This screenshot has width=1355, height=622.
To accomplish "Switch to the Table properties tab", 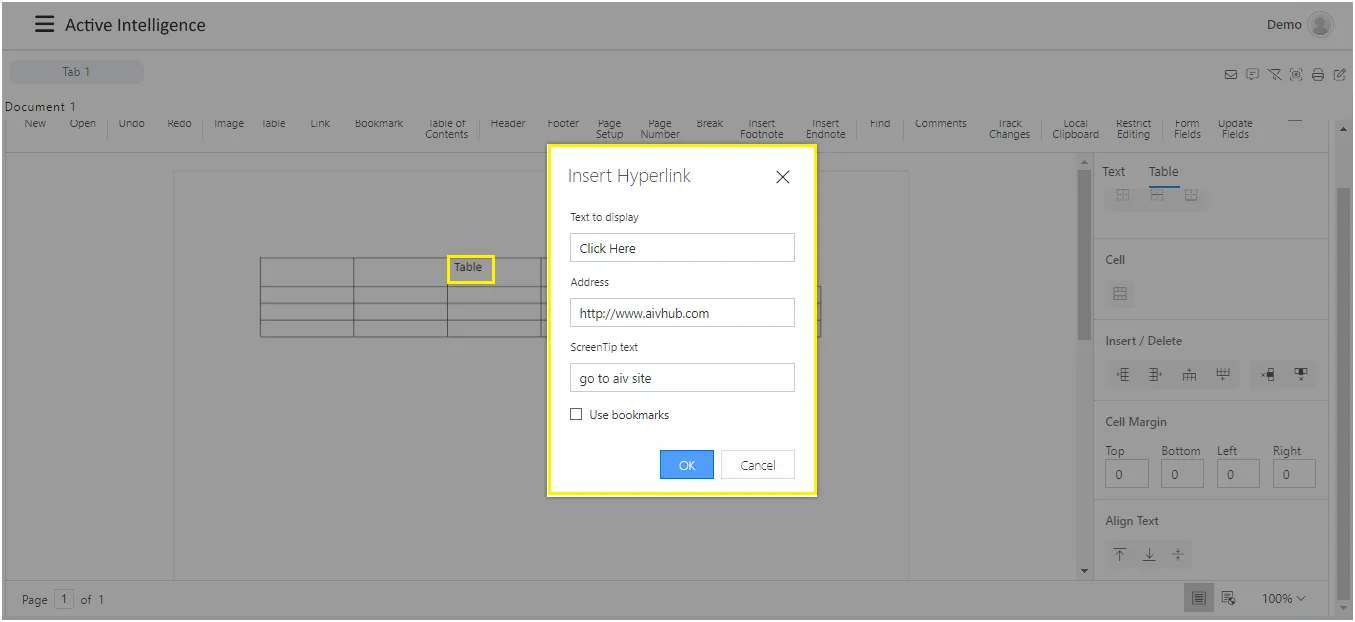I will pos(1163,172).
